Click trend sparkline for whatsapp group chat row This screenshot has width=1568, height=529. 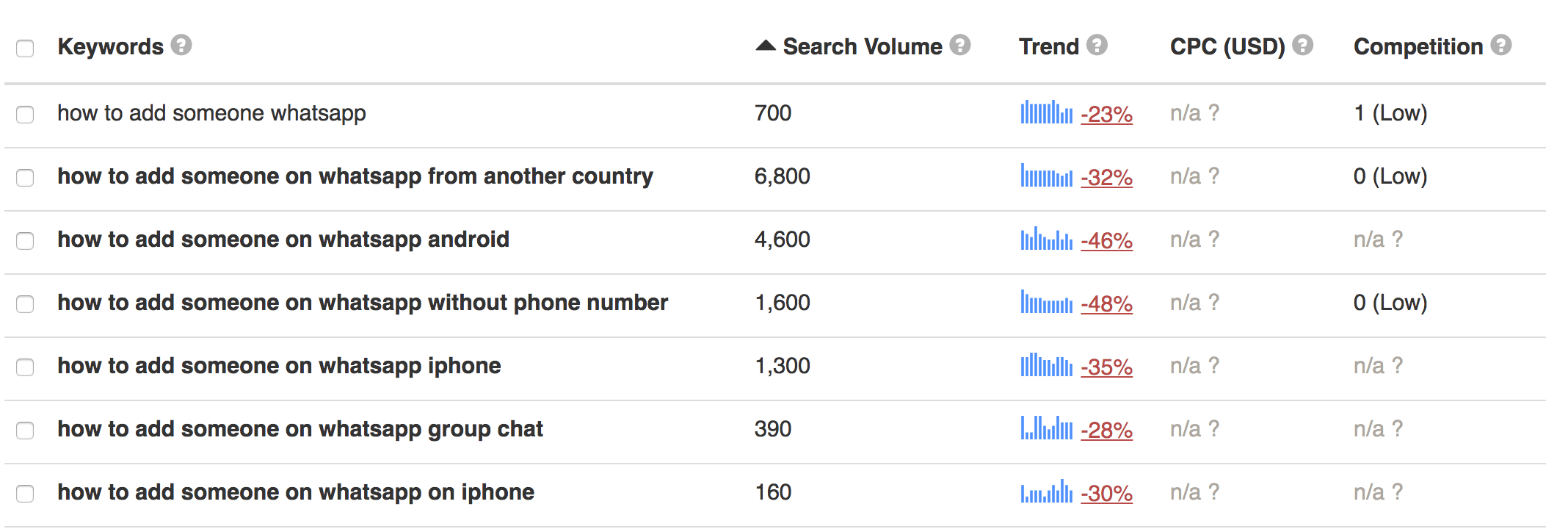(1046, 428)
